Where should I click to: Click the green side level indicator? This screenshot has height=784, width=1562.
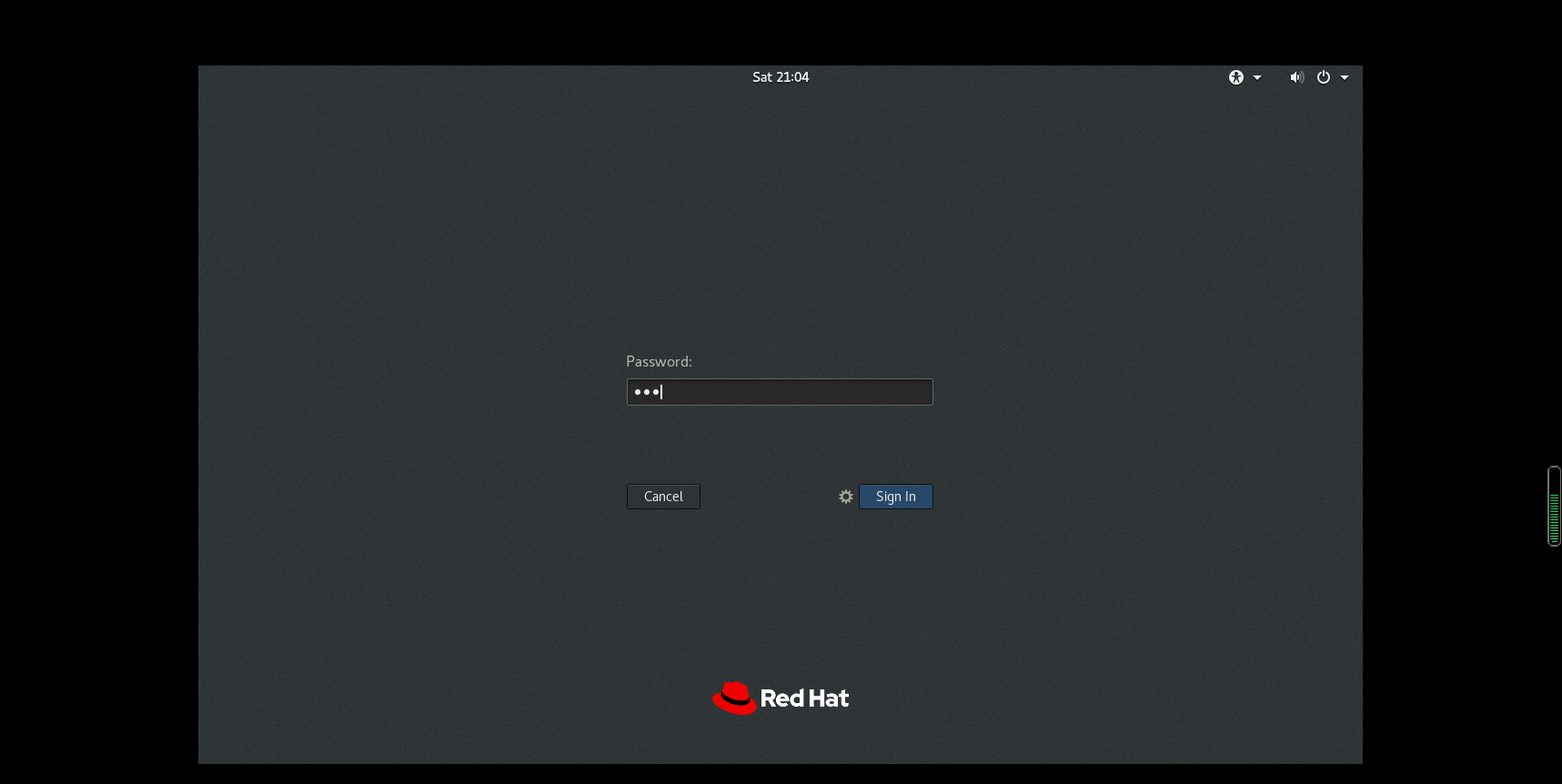[1554, 506]
